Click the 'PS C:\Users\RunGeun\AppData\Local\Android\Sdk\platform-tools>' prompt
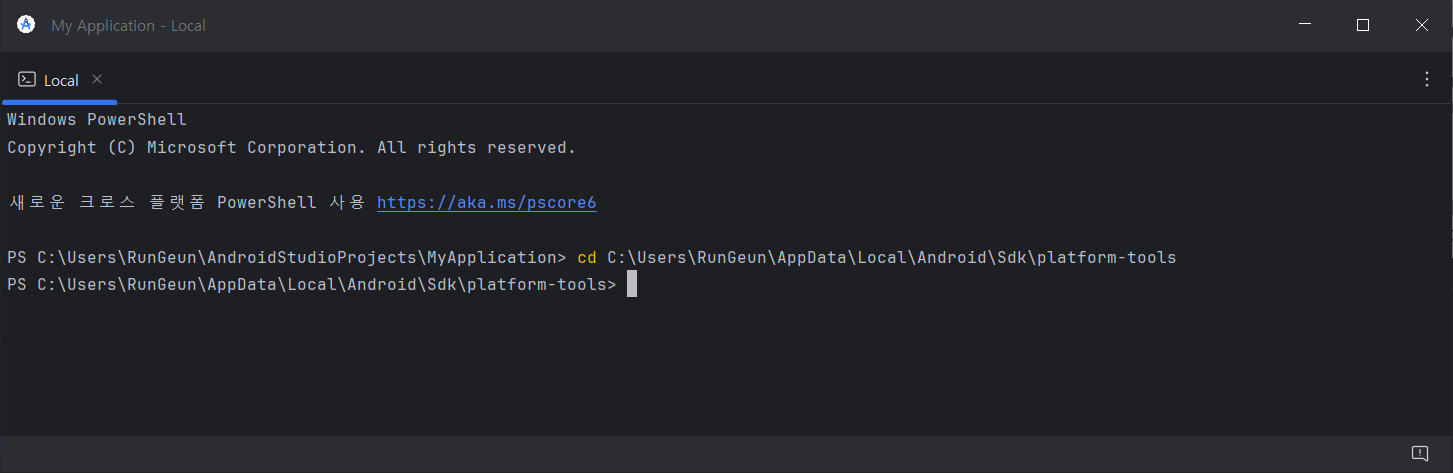 (x=312, y=286)
